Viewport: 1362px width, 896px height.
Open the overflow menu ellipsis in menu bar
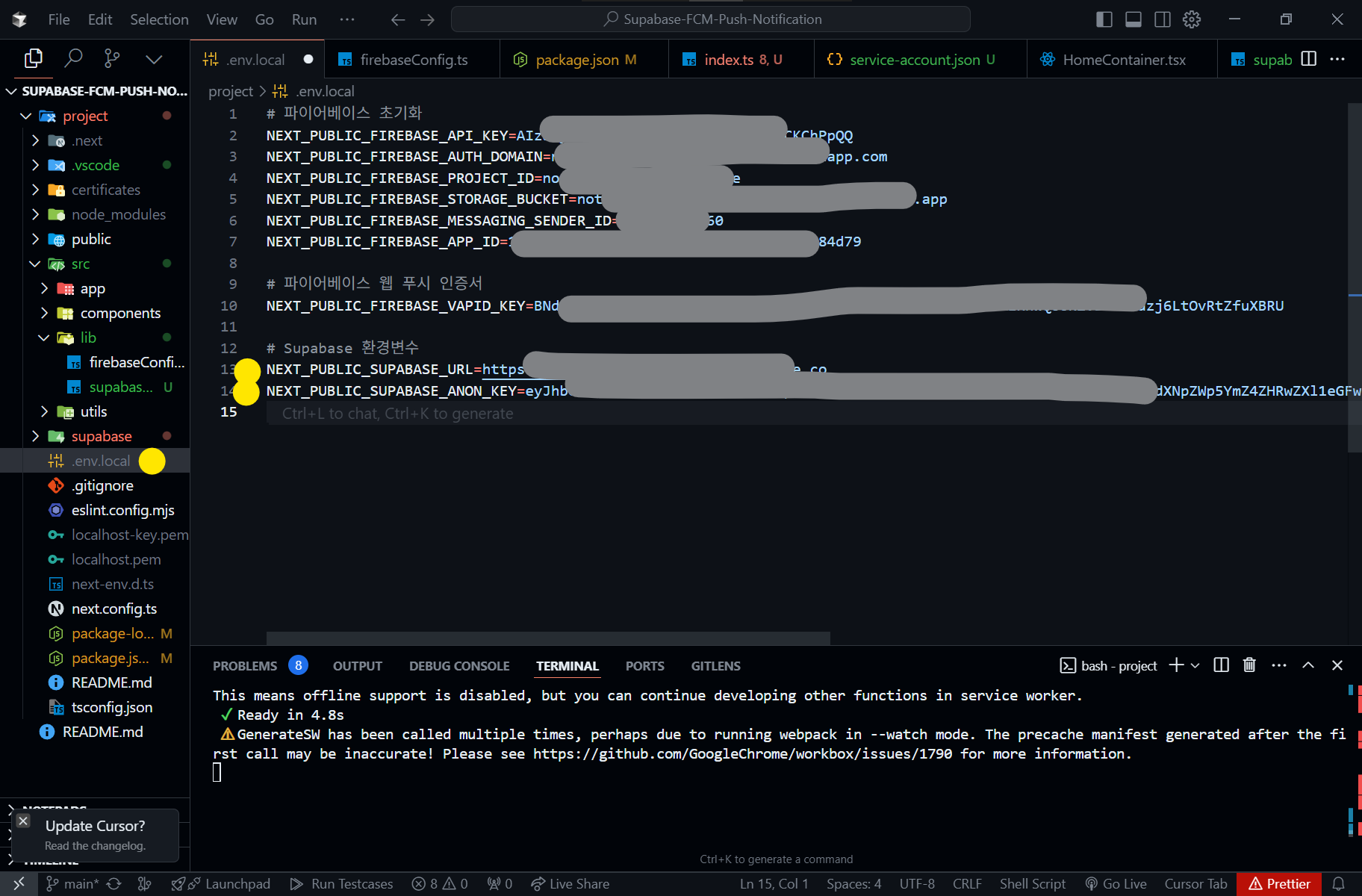(347, 19)
